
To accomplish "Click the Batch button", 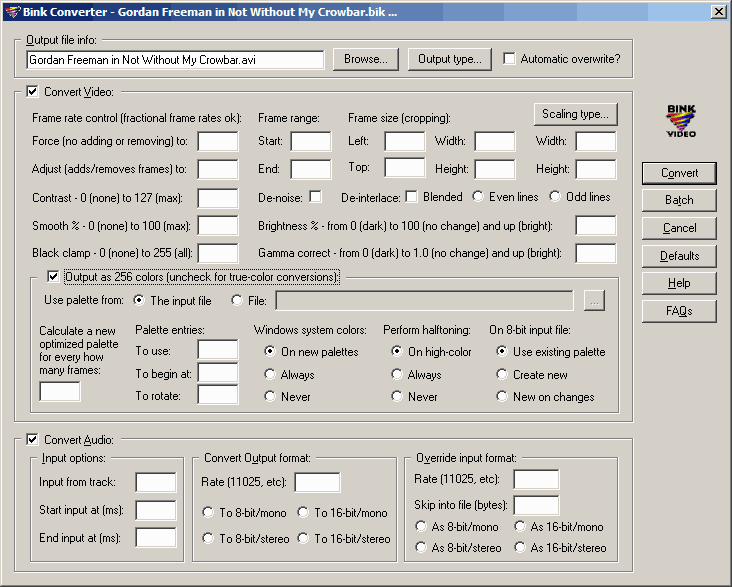I will coord(679,200).
